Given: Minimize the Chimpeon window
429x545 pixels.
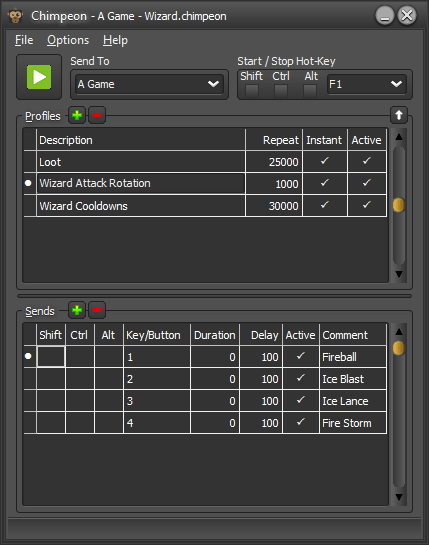Looking at the screenshot, I should coord(385,16).
